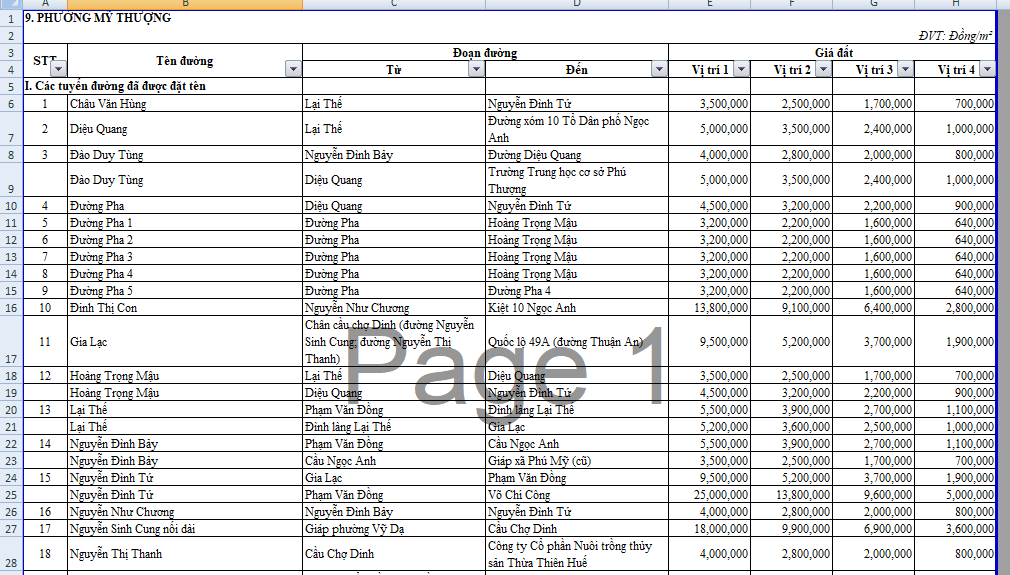Select 'Trường Trung học cơ sở Phú Thượng' cell
The width and height of the screenshot is (1010, 575).
click(x=576, y=180)
